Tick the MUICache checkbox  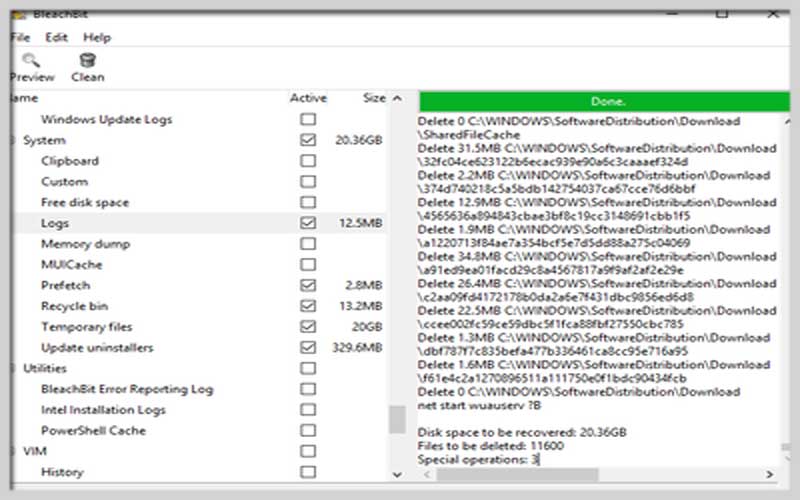(308, 264)
